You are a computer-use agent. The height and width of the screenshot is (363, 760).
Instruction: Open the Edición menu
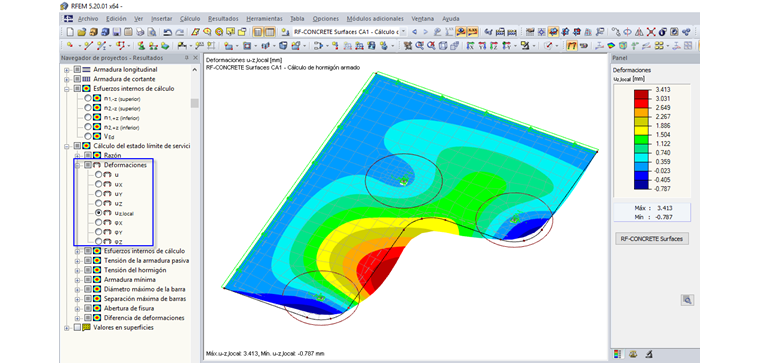(116, 18)
